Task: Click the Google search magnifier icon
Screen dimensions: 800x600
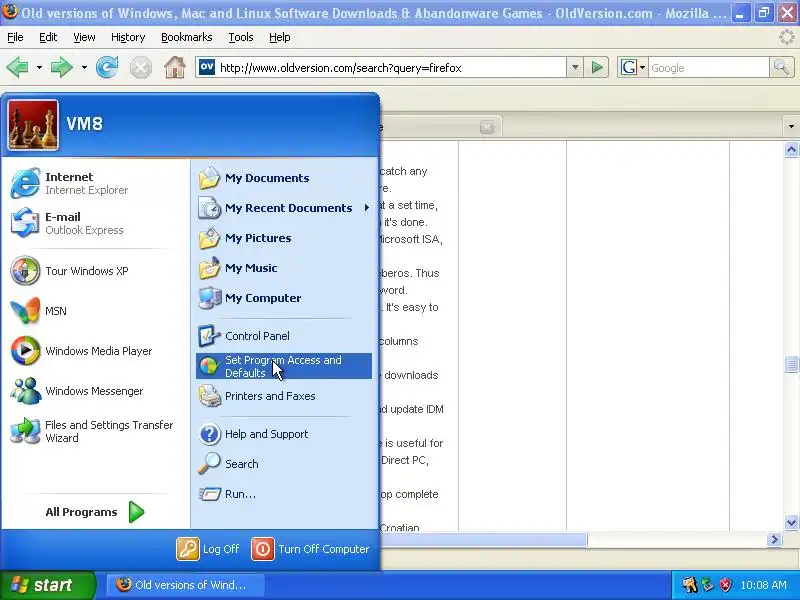Action: coord(781,67)
